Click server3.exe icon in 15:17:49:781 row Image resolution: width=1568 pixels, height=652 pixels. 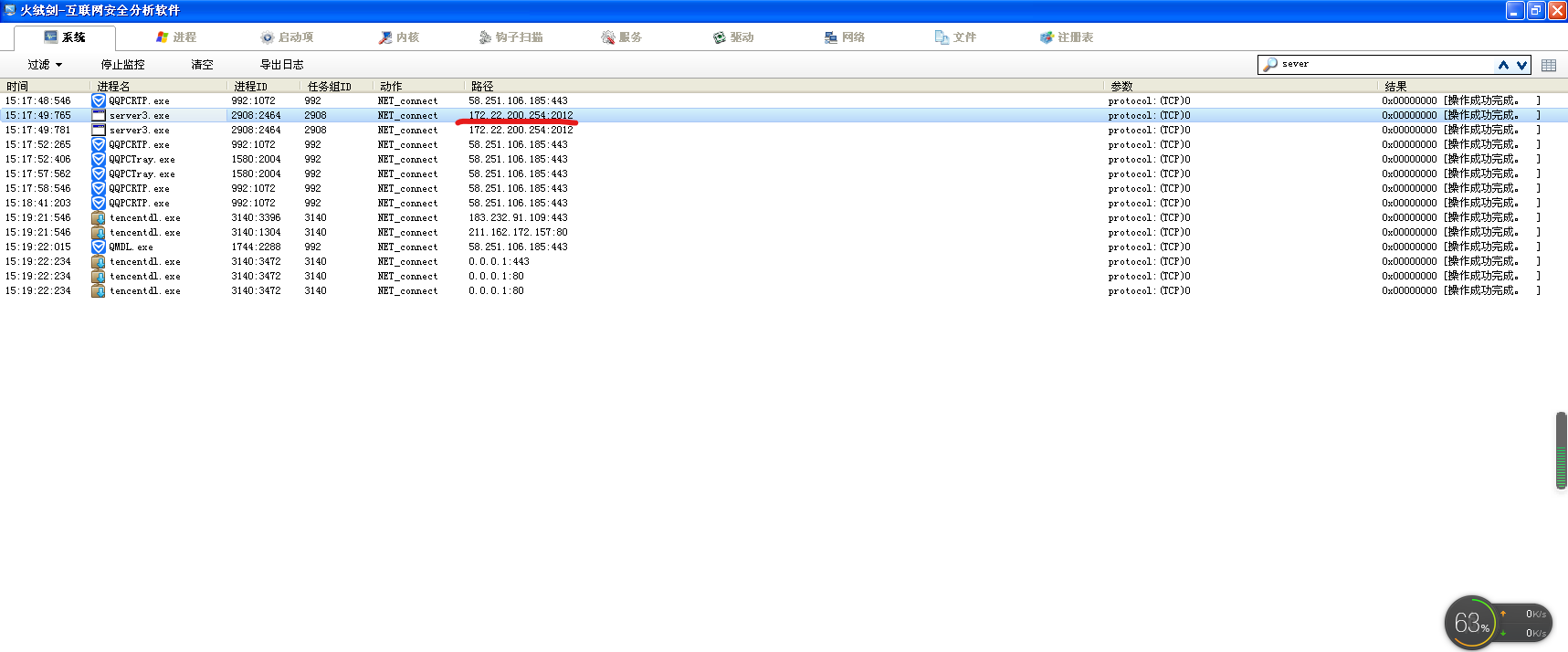pyautogui.click(x=99, y=130)
